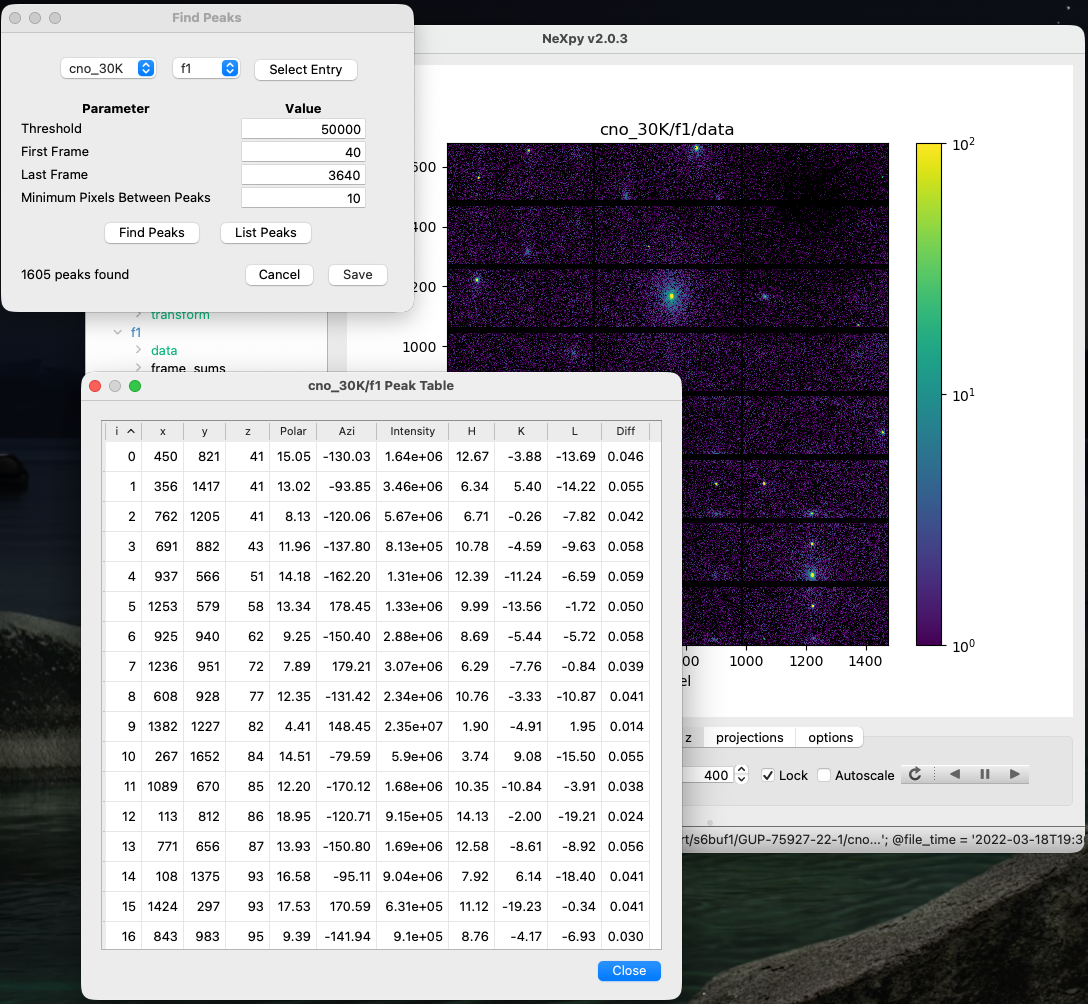This screenshot has width=1088, height=1004.
Task: Click Polar value 18.95 in row 12
Action: click(293, 817)
